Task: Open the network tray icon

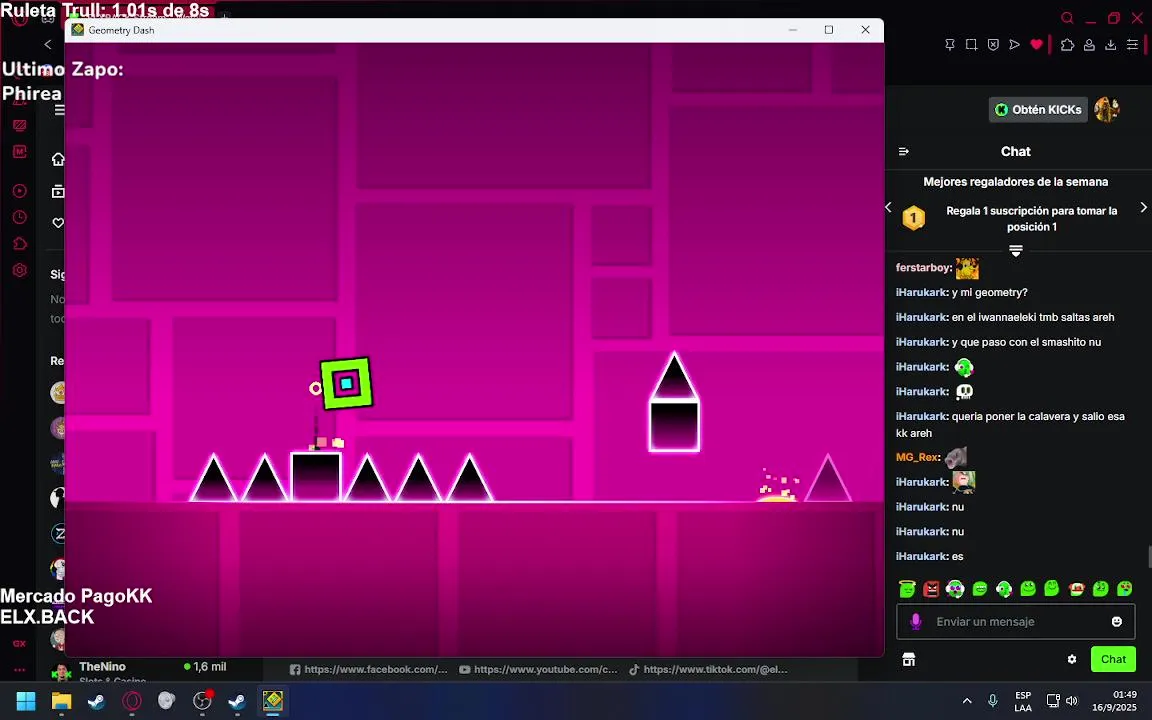Action: click(x=1053, y=701)
